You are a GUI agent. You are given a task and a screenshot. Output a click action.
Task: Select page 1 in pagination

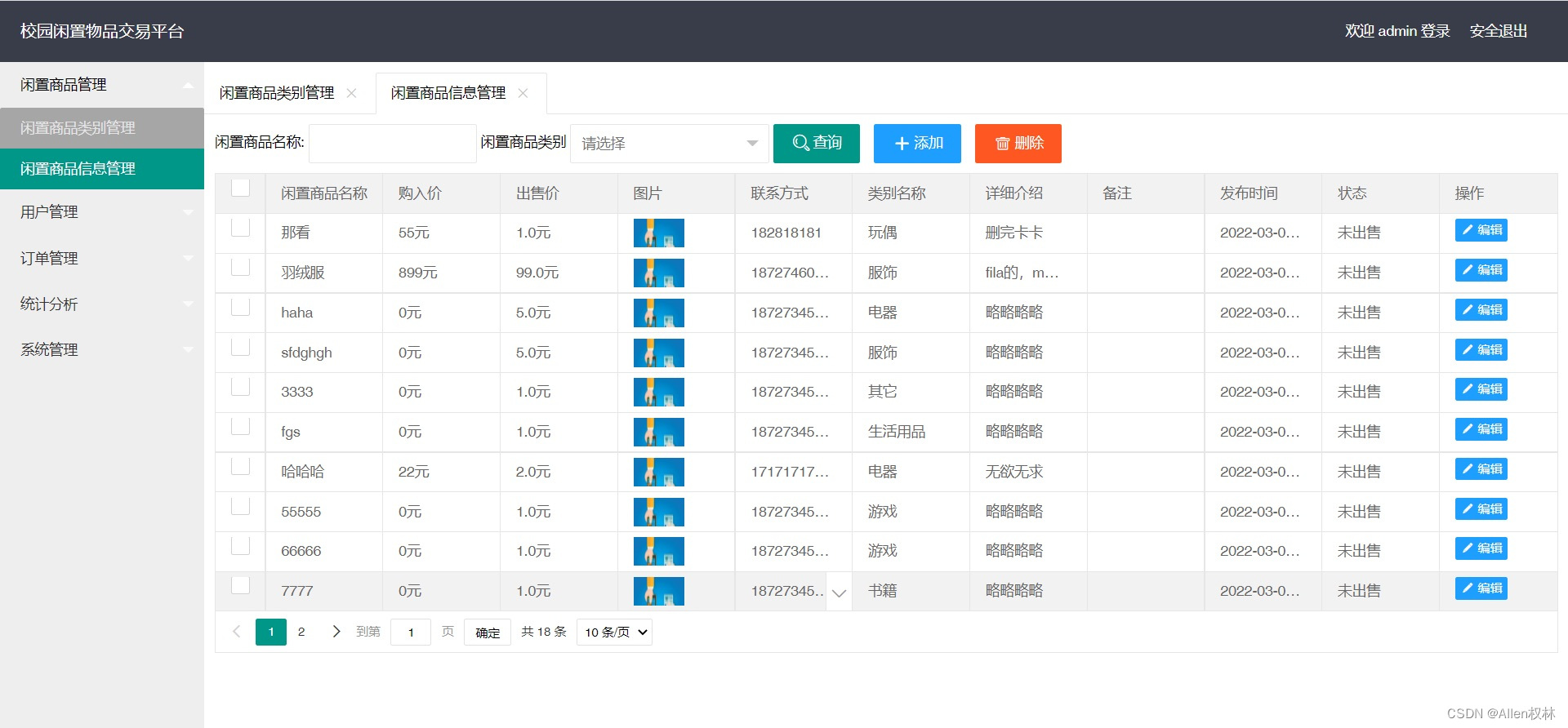(271, 632)
